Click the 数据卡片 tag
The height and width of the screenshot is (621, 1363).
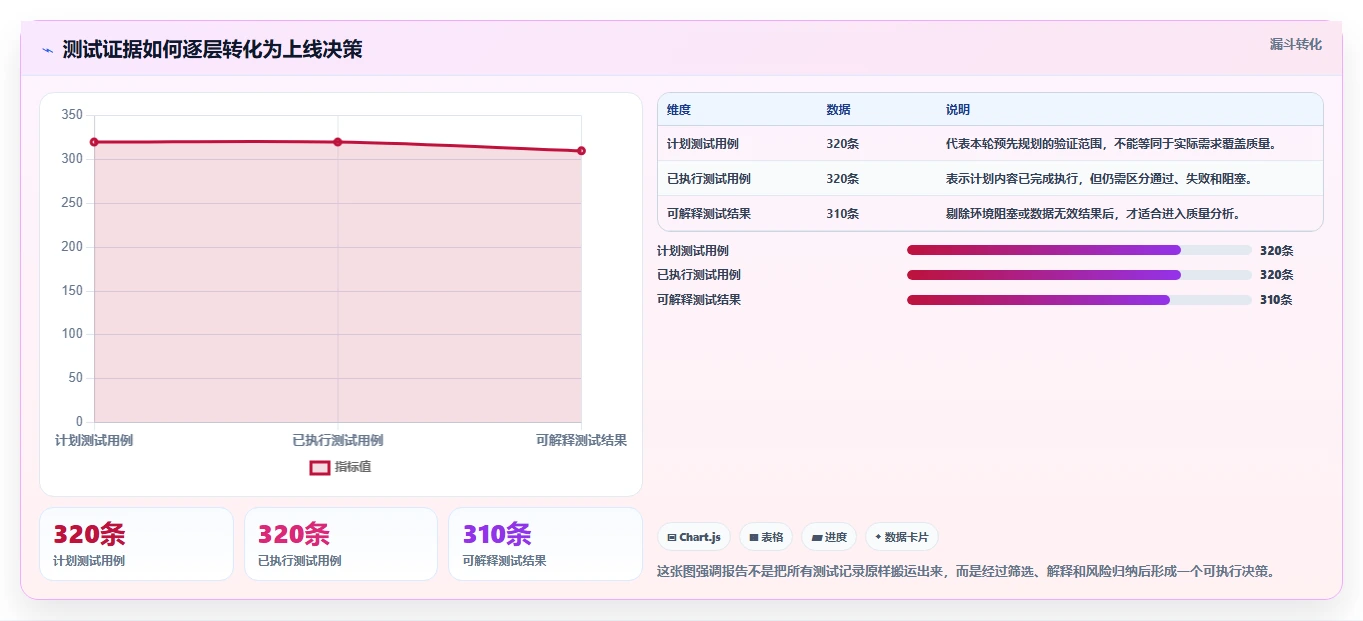coord(902,537)
